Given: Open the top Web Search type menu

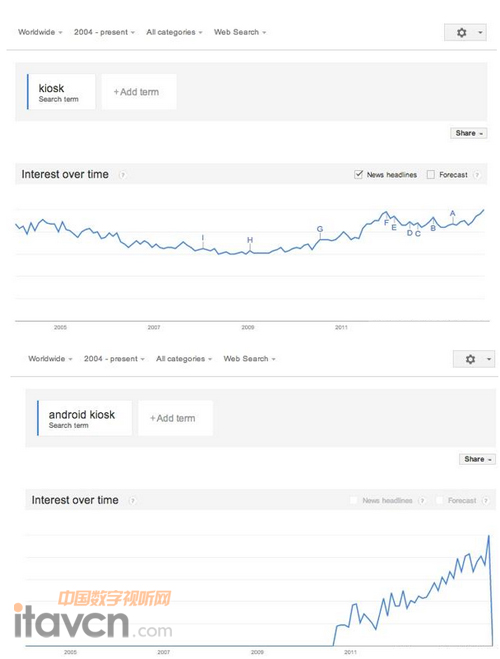Looking at the screenshot, I should pyautogui.click(x=240, y=32).
